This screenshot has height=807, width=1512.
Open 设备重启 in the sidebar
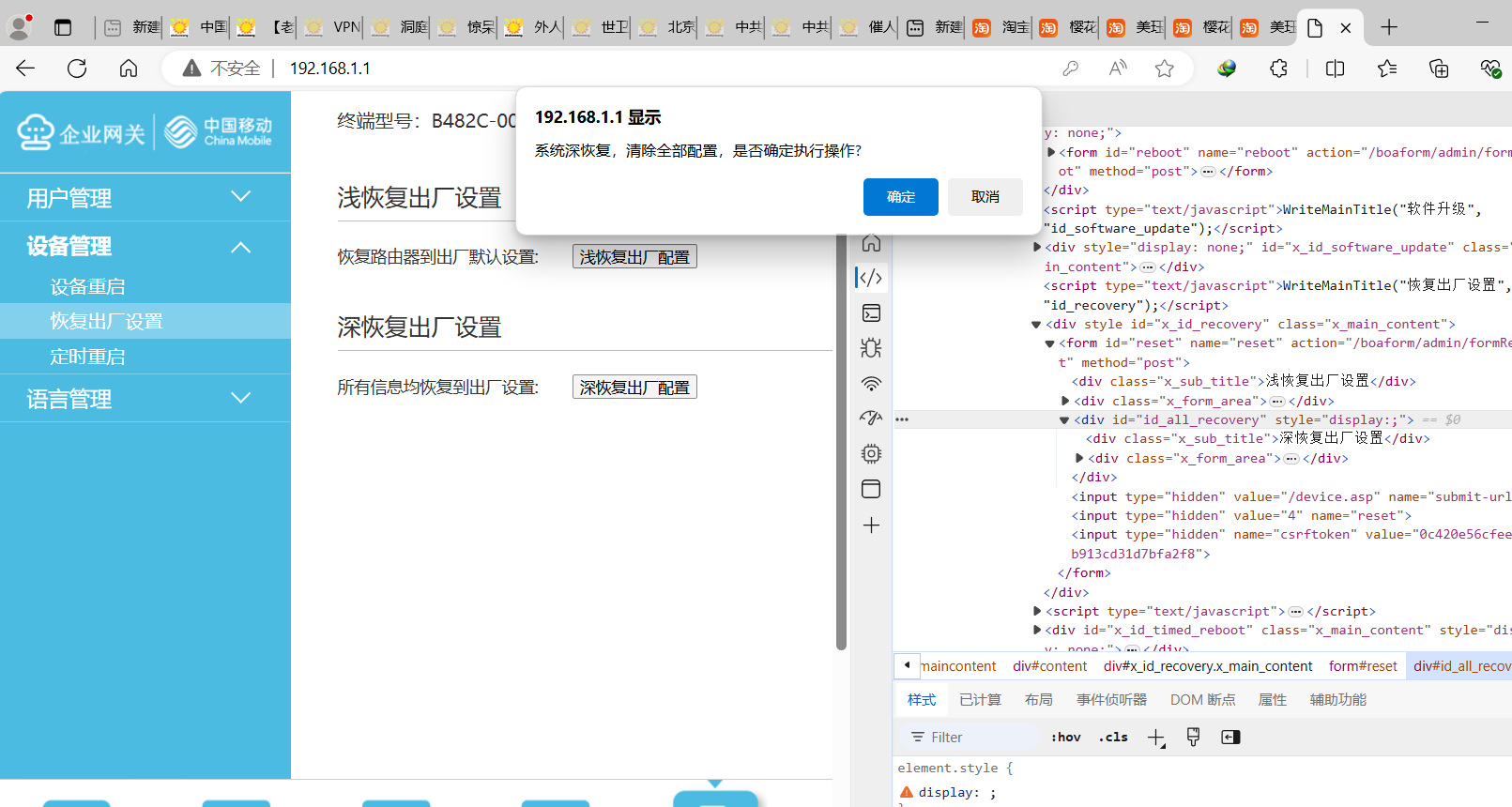pos(87,286)
